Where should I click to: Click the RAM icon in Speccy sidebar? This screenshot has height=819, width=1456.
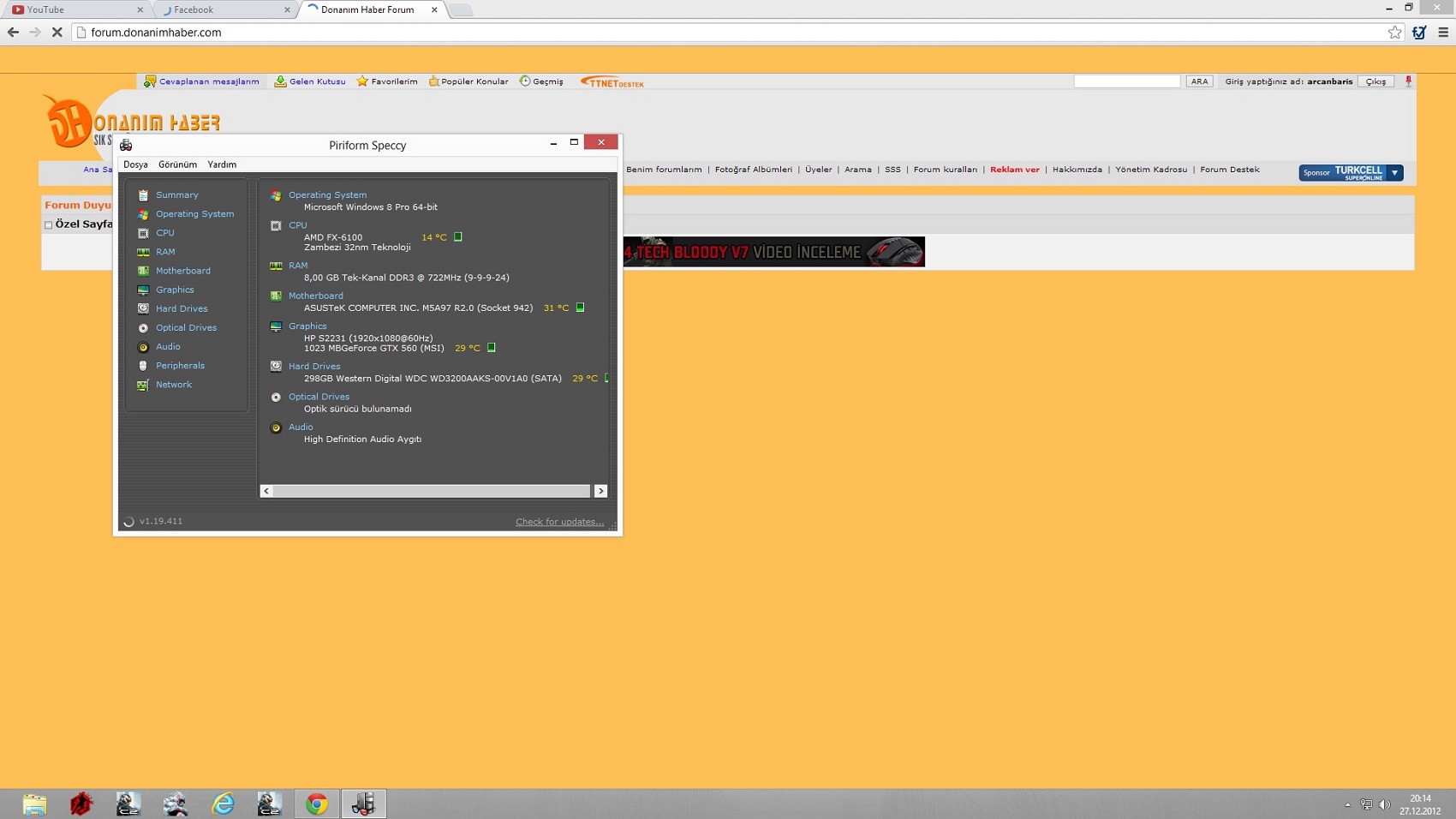(x=143, y=252)
